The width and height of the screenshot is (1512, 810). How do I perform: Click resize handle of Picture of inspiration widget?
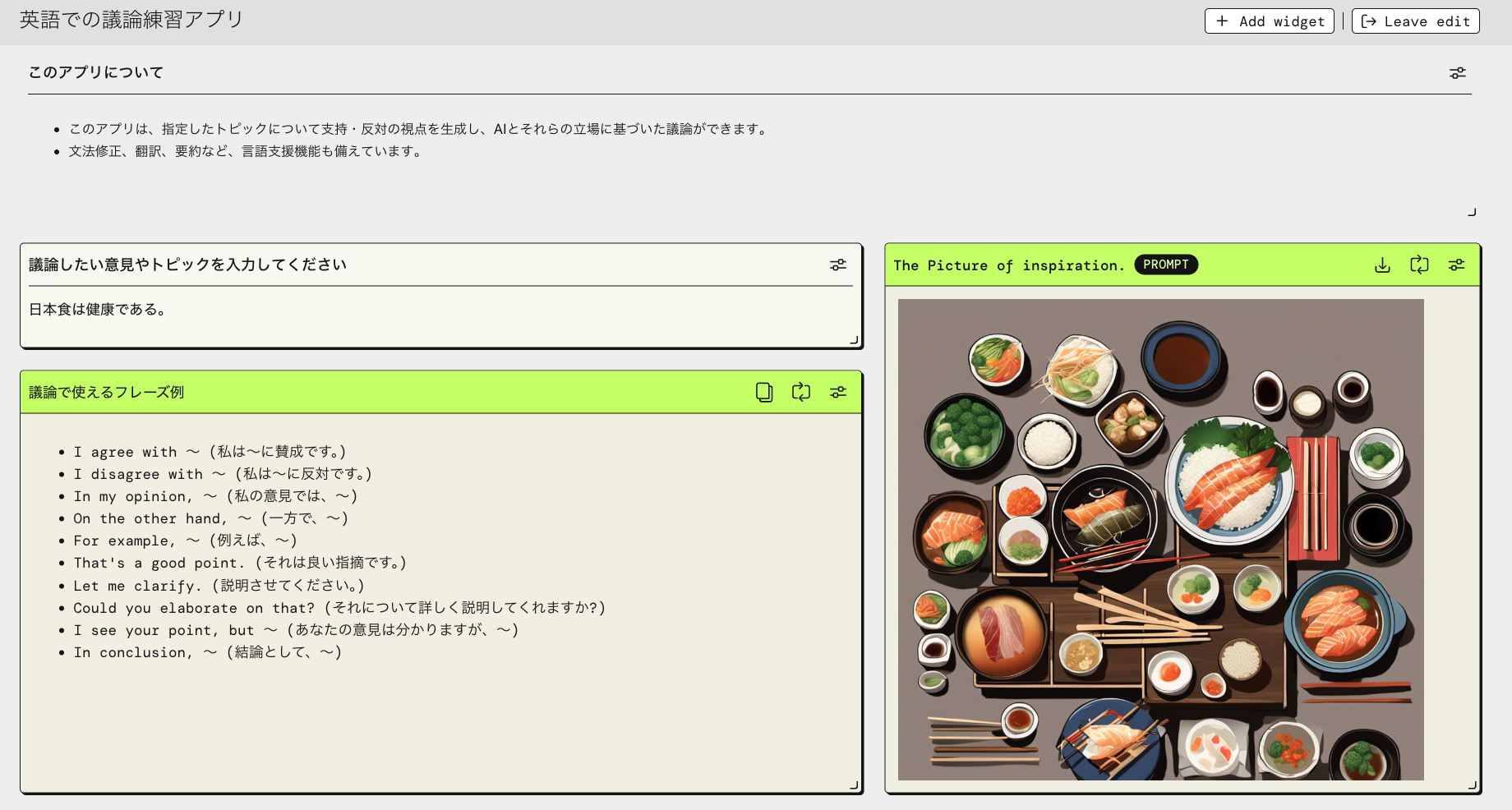[1472, 785]
